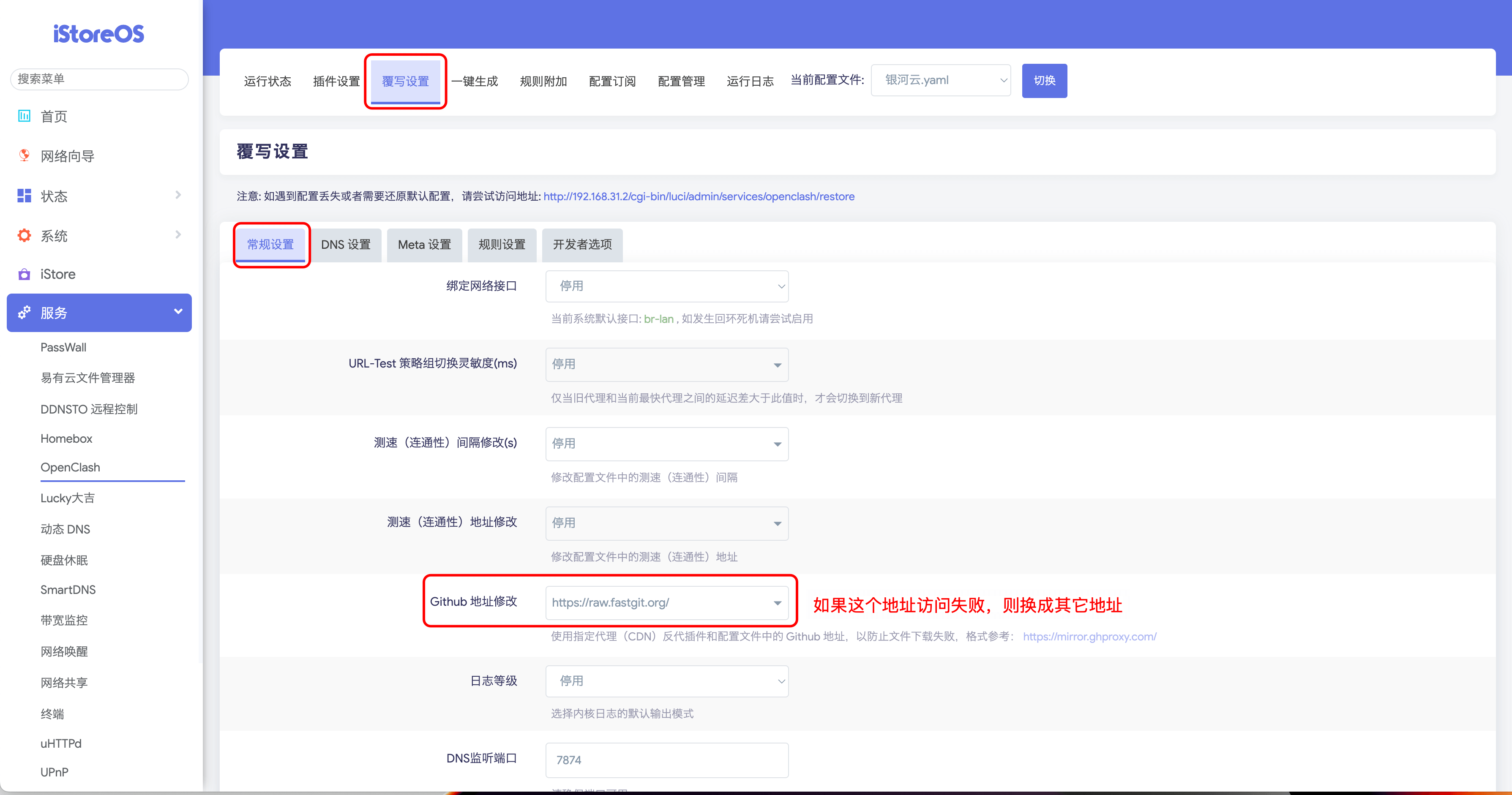This screenshot has height=795, width=1512.
Task: Click the 切换 button
Action: click(1044, 80)
